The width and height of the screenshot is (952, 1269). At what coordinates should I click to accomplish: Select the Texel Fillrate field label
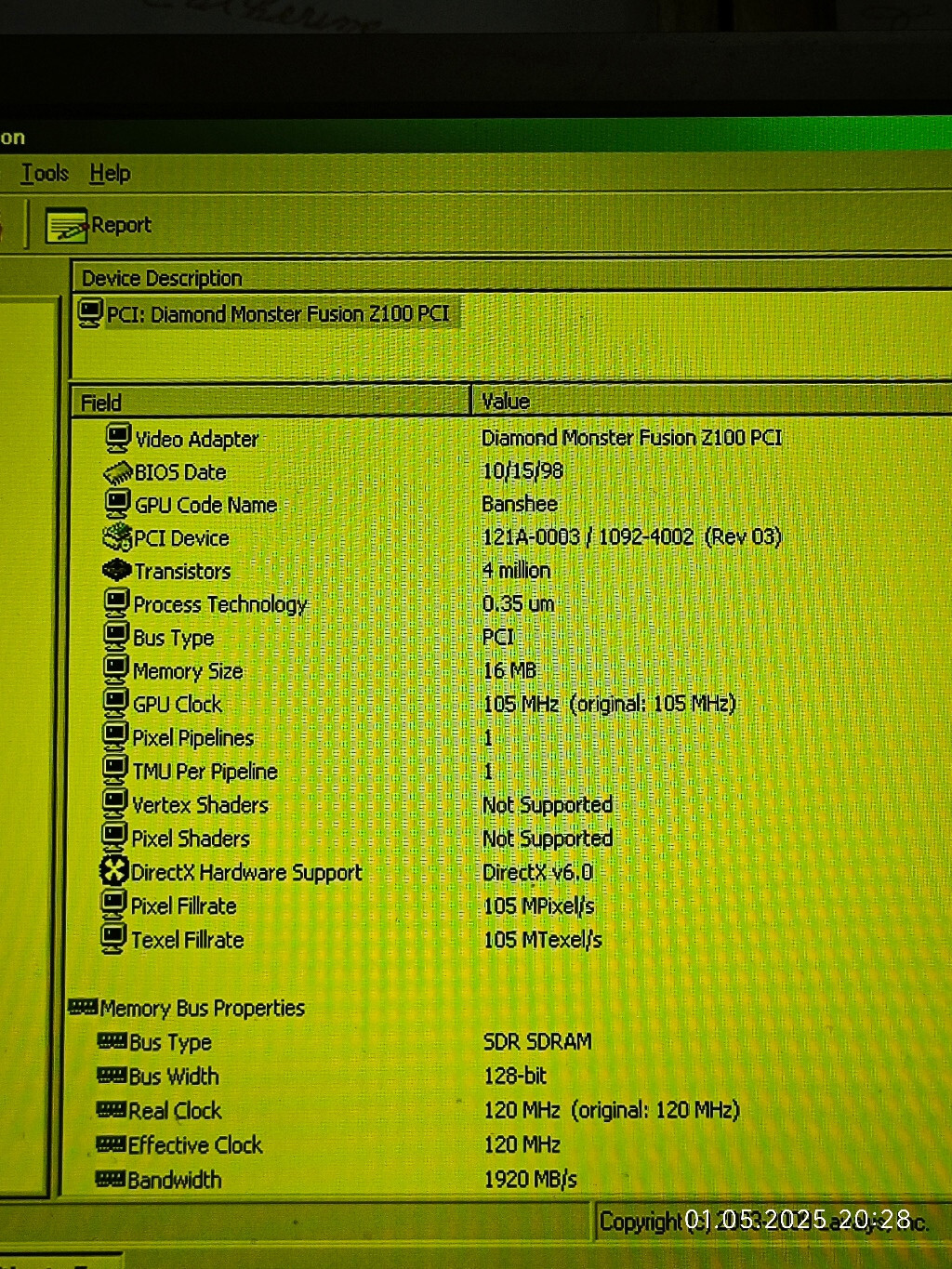coord(187,940)
